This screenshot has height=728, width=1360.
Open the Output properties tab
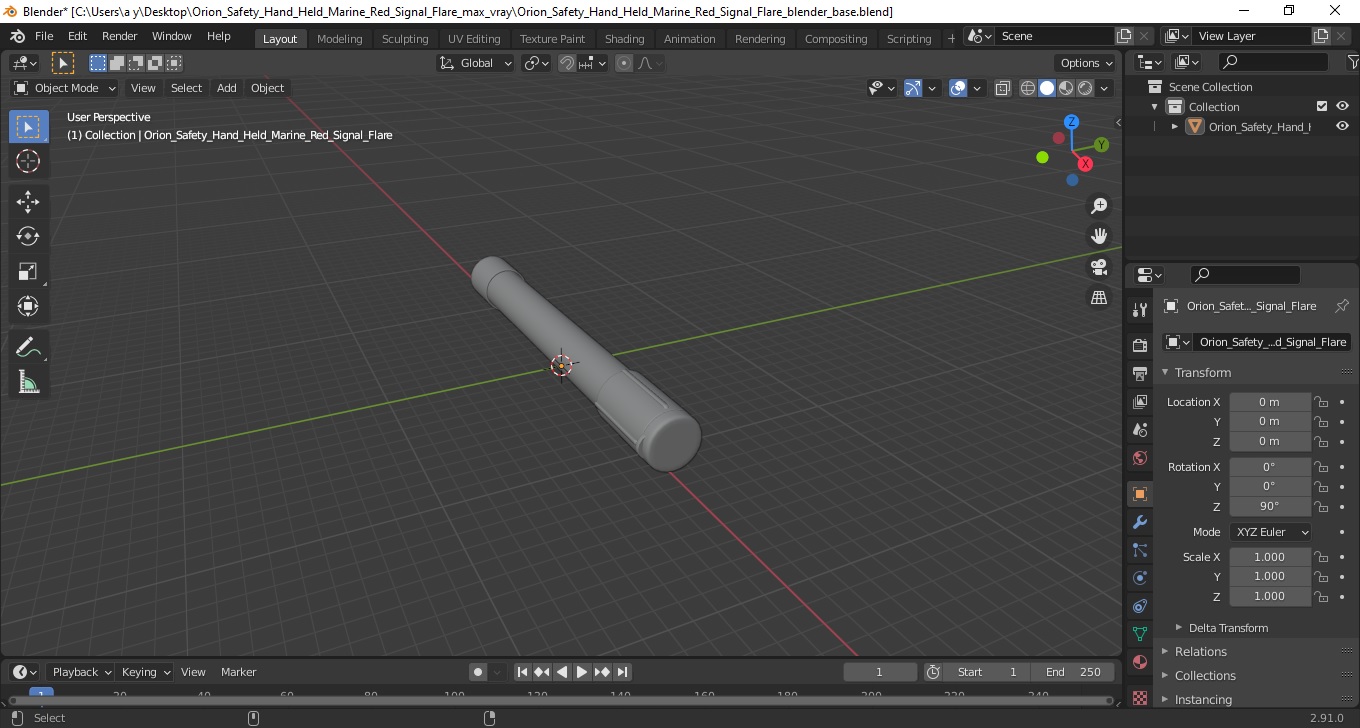1140,373
